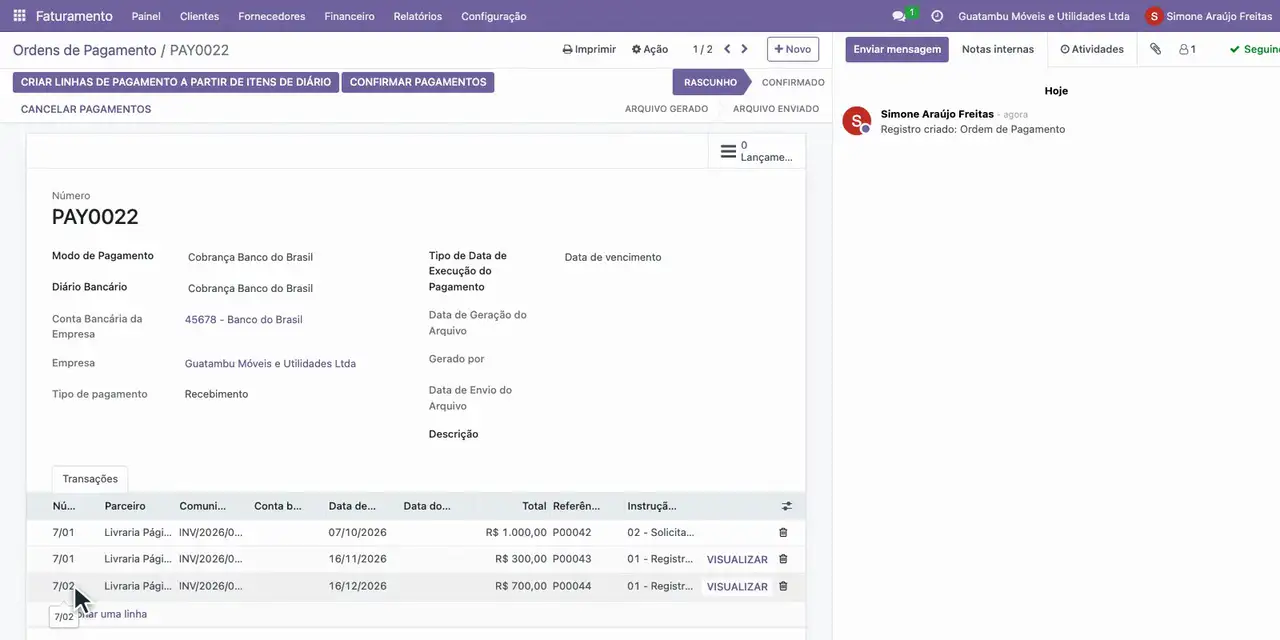Viewport: 1280px width, 640px height.
Task: Click Enviar mensagem button
Action: click(x=897, y=49)
